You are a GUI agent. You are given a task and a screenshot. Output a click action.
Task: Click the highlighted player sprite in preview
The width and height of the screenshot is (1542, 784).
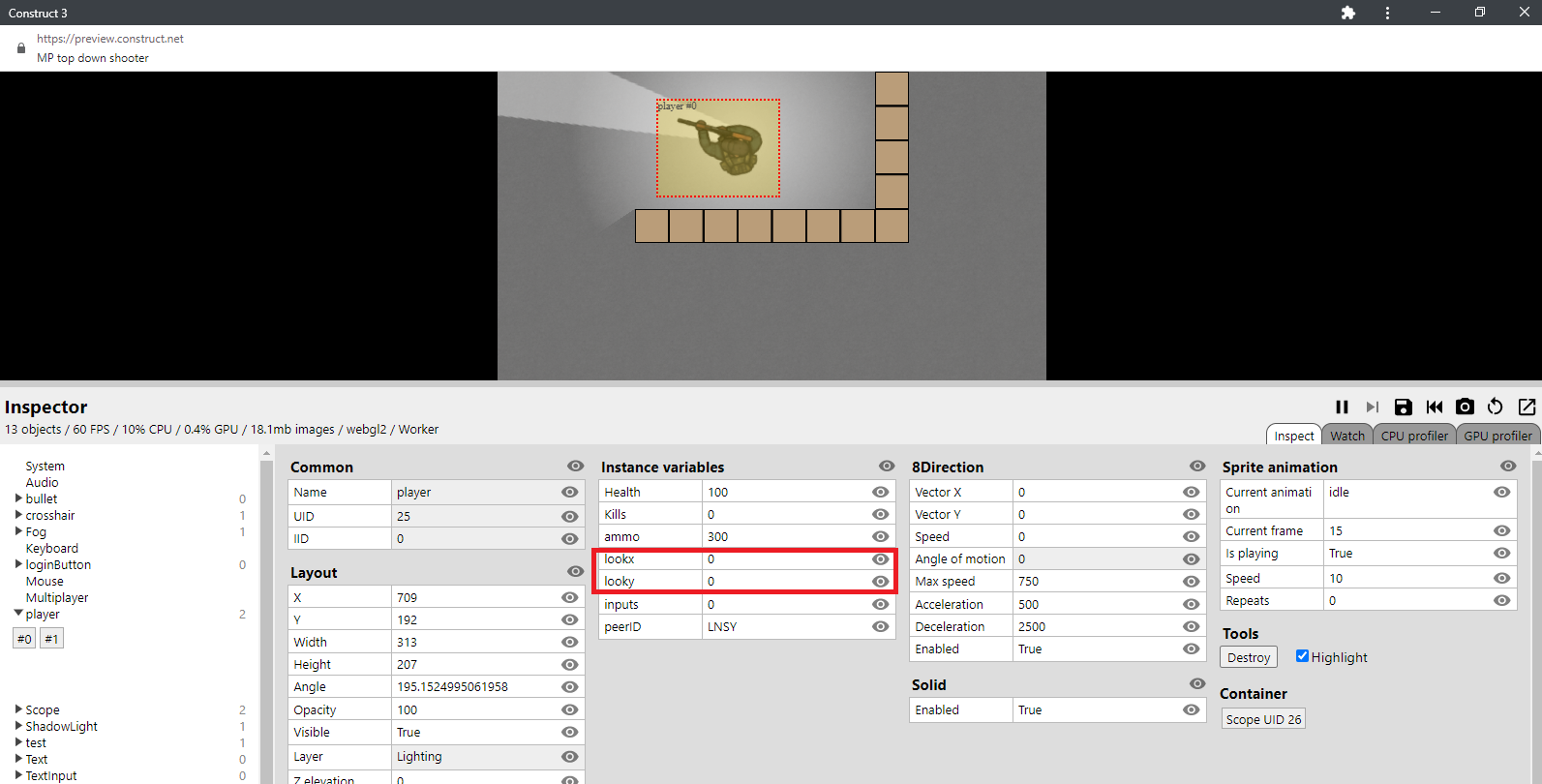click(x=718, y=148)
